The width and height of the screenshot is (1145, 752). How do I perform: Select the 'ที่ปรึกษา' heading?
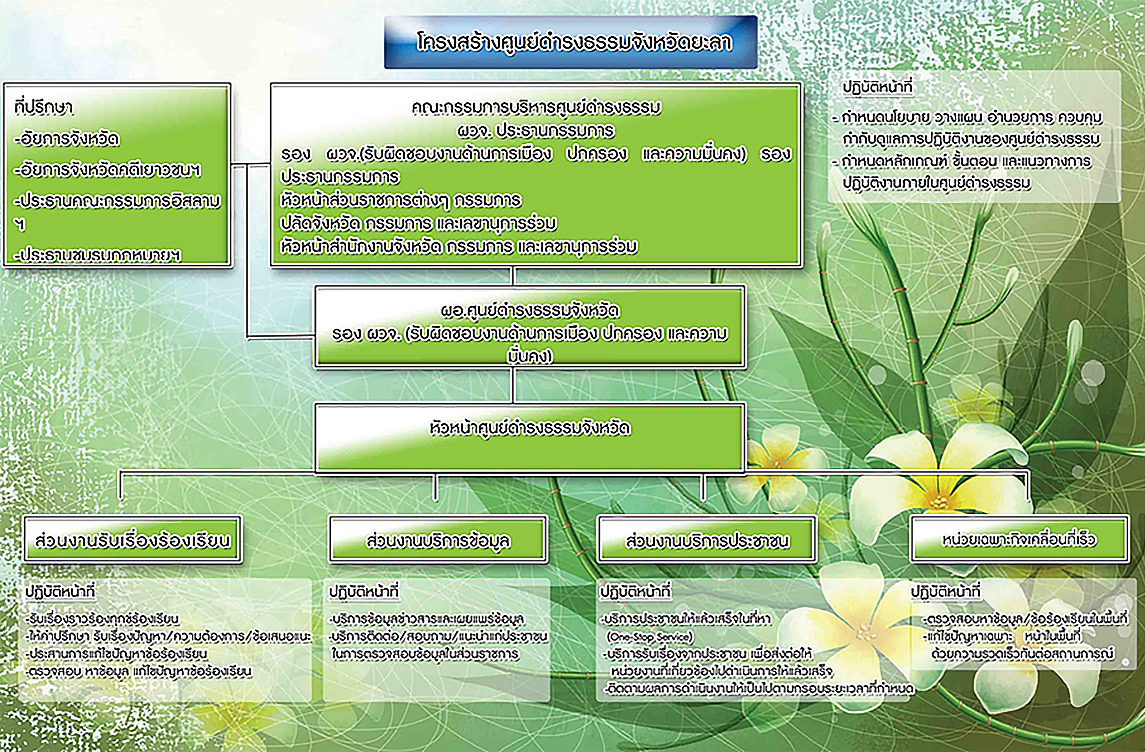[x=43, y=107]
